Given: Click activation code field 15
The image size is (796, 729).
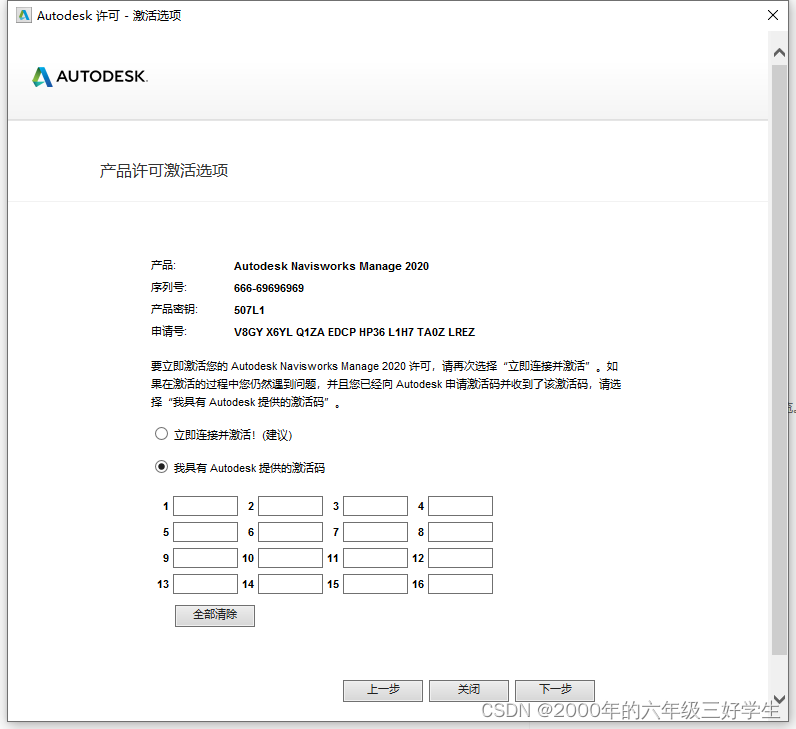Looking at the screenshot, I should tap(376, 584).
